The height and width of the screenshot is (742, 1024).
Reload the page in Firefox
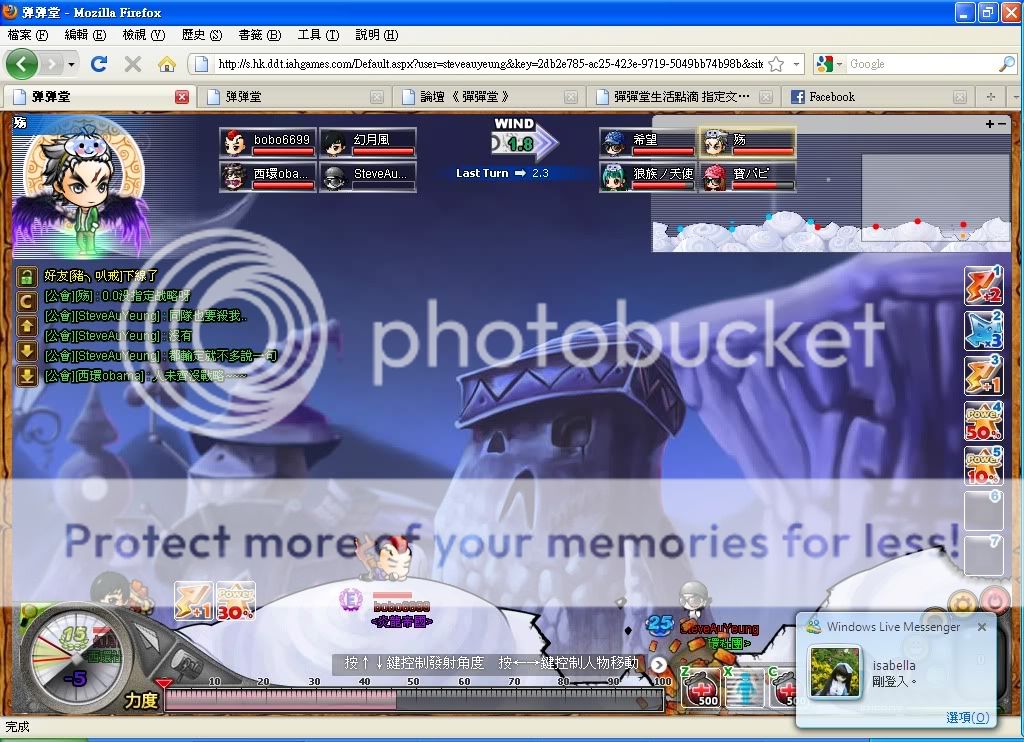[x=98, y=64]
